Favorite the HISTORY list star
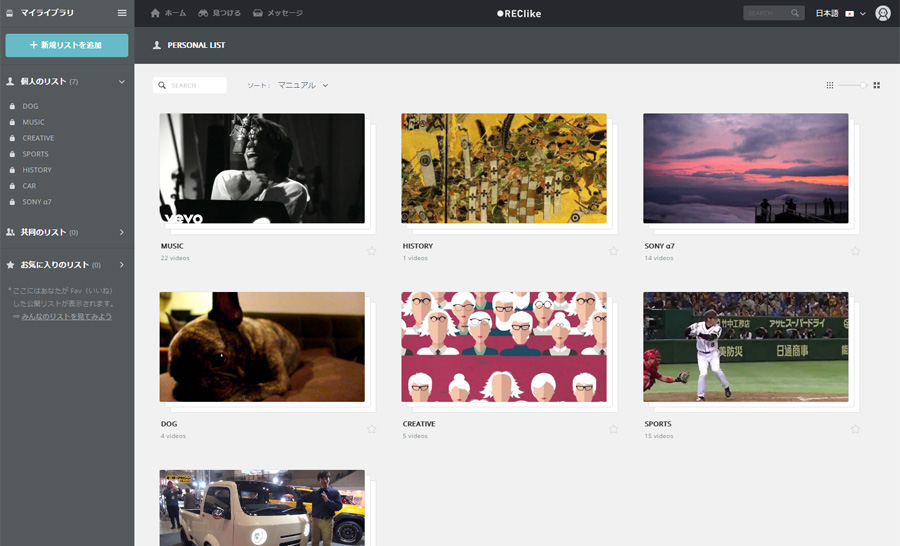 click(x=614, y=251)
